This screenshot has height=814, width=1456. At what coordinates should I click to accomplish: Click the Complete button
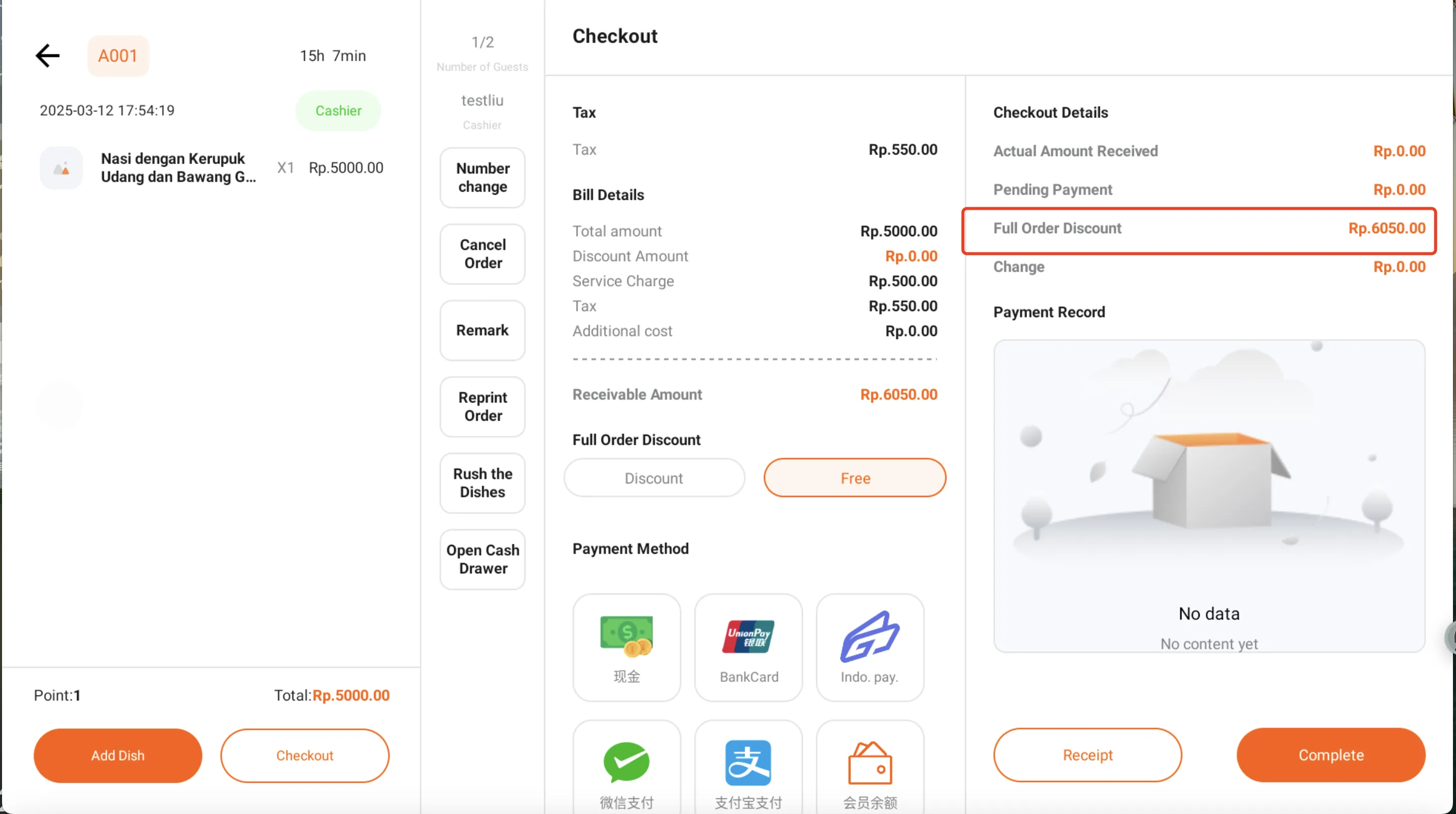[x=1330, y=755]
